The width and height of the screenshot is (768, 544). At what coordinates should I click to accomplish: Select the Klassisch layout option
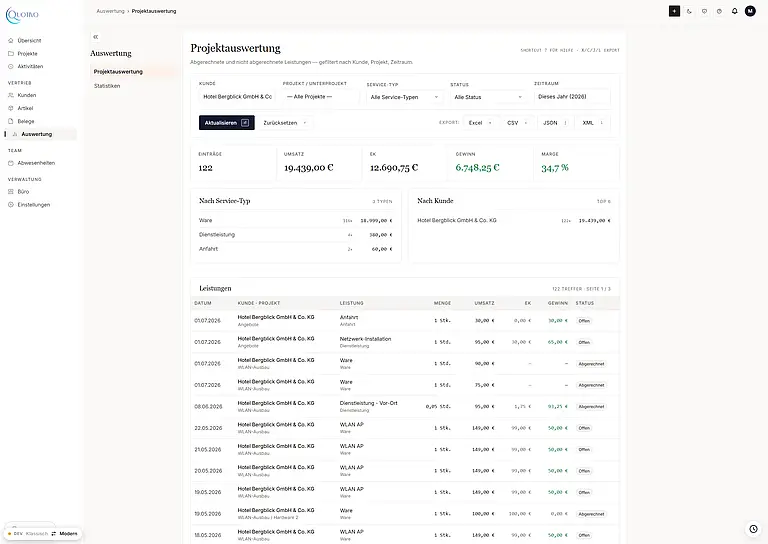pyautogui.click(x=37, y=534)
